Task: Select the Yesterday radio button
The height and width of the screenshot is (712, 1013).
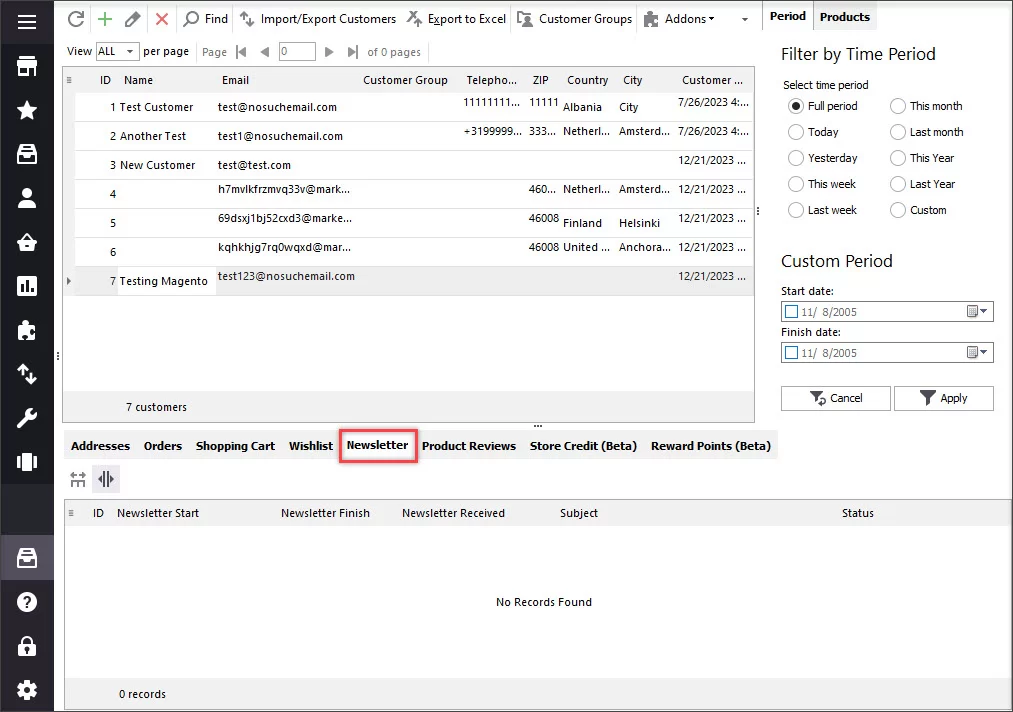Action: (x=796, y=158)
